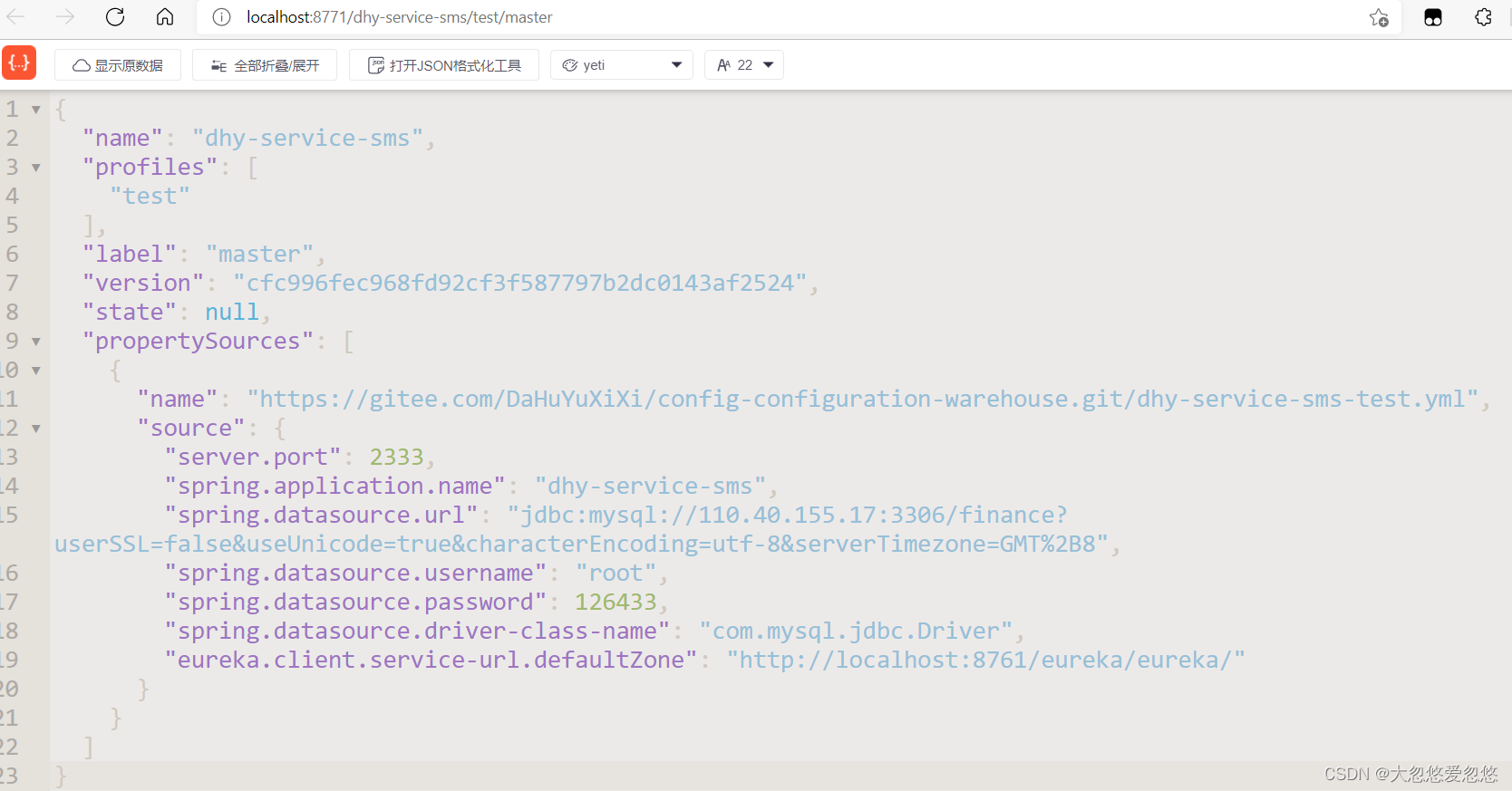Click the "server.port" key
The width and height of the screenshot is (1512, 791).
click(x=253, y=458)
